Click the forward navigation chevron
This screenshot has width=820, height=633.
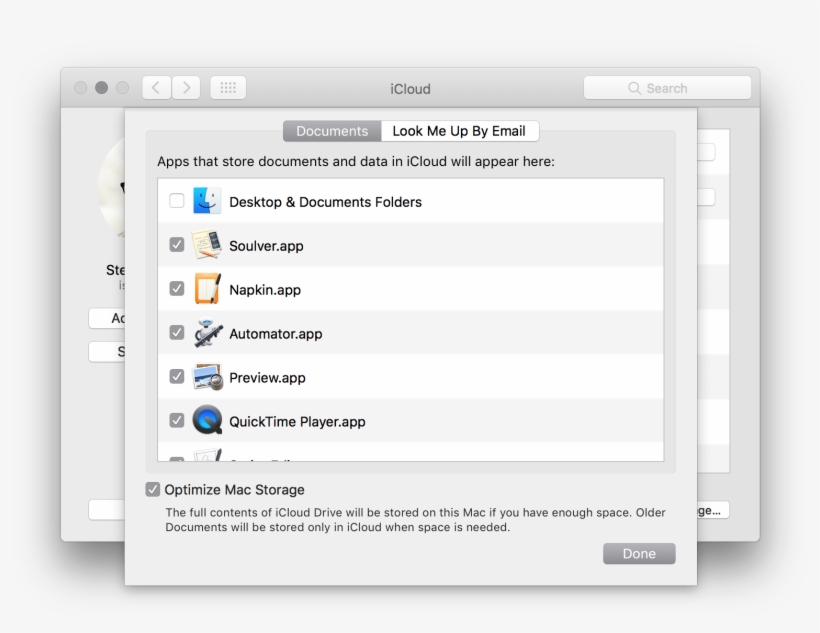[x=186, y=87]
